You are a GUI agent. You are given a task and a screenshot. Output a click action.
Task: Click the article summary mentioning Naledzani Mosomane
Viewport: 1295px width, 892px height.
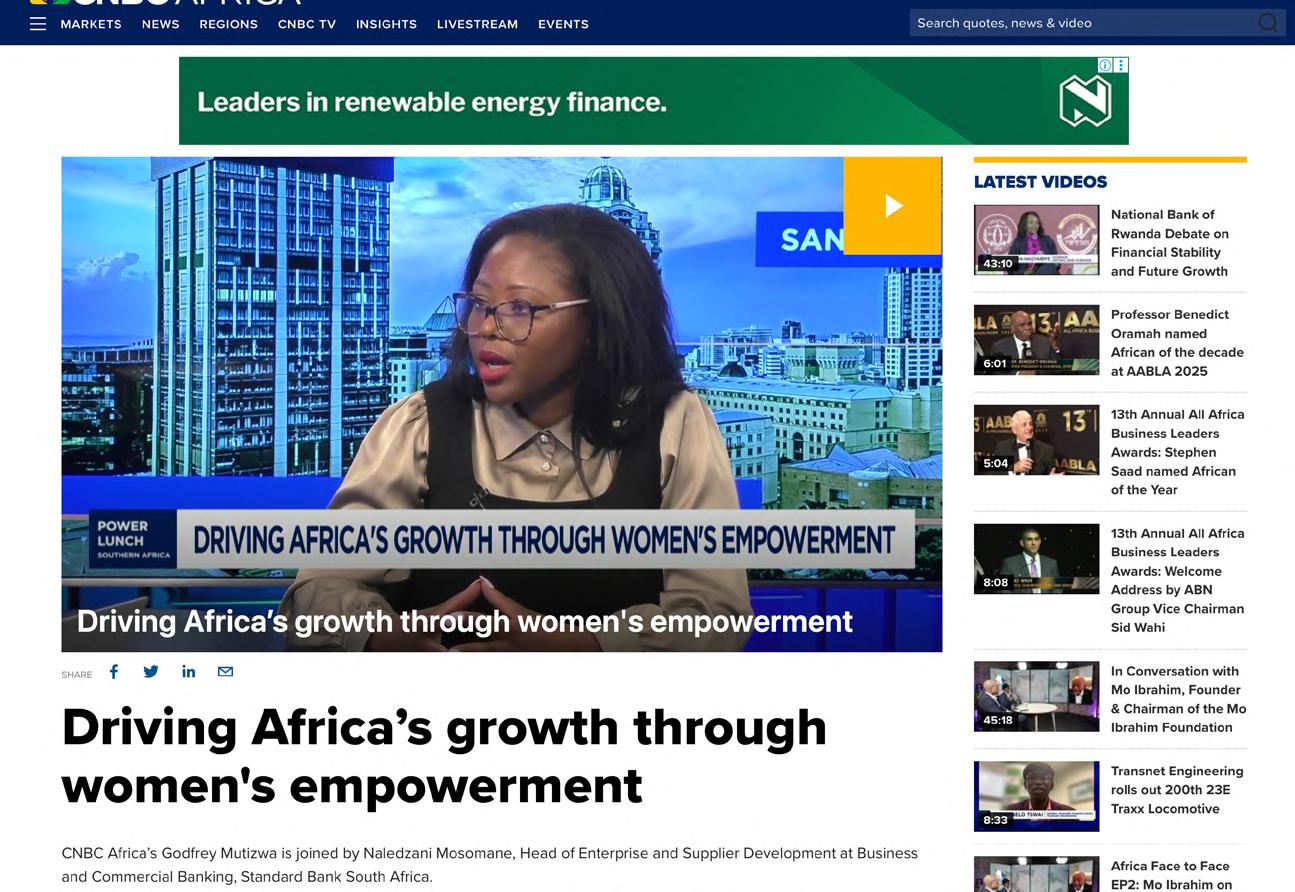[x=490, y=865]
